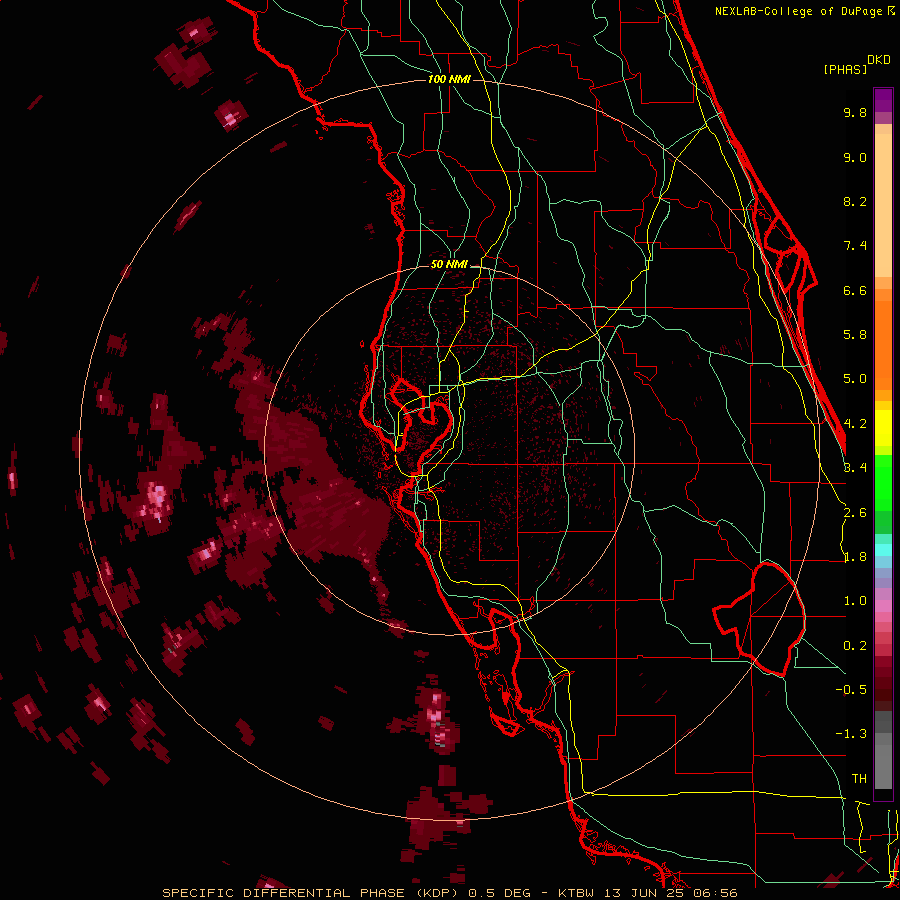This screenshot has height=900, width=900.
Task: Select the 1.0 scale value
Action: [855, 601]
